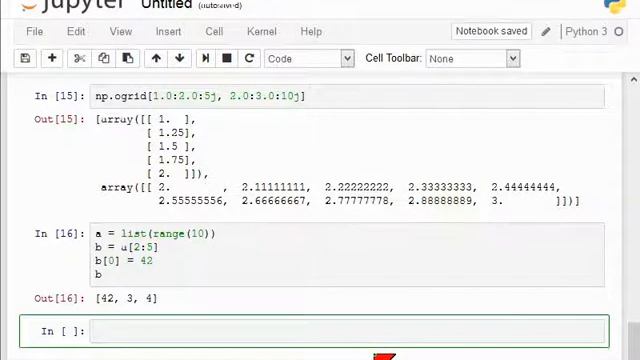Open the Help menu
640x360 pixels.
click(311, 31)
